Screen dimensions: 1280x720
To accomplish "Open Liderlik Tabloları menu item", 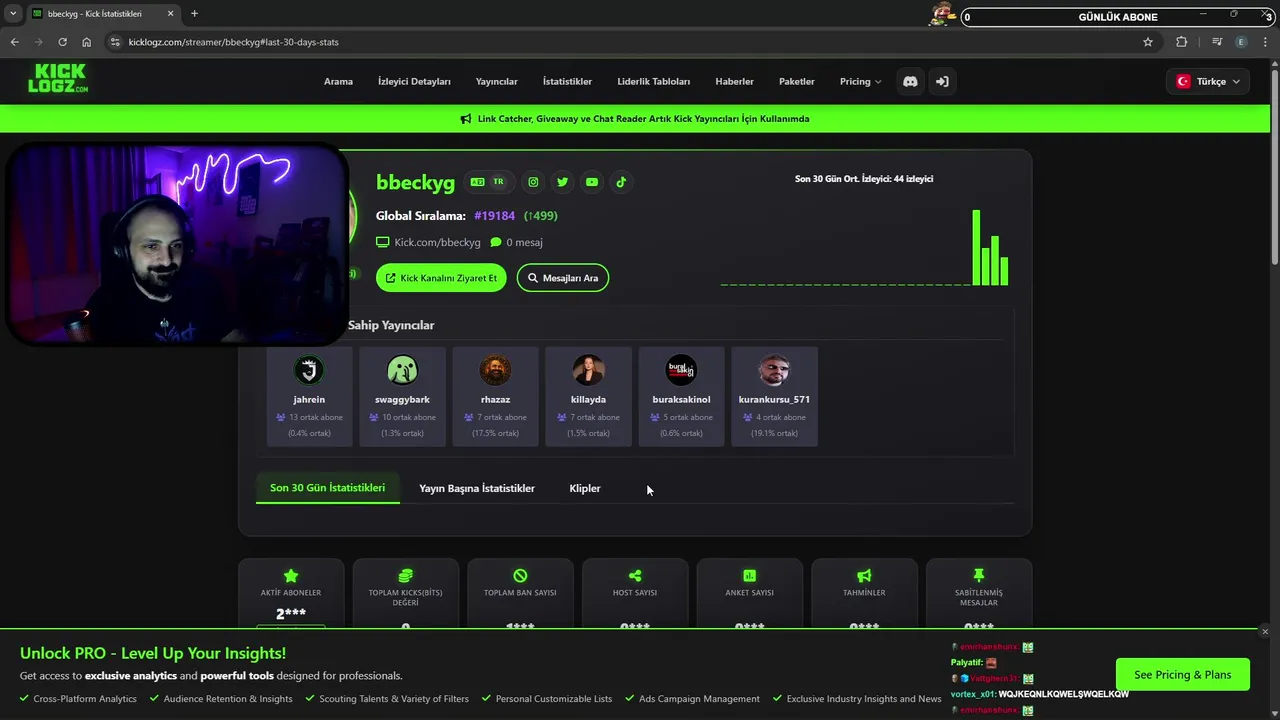I will (x=654, y=81).
